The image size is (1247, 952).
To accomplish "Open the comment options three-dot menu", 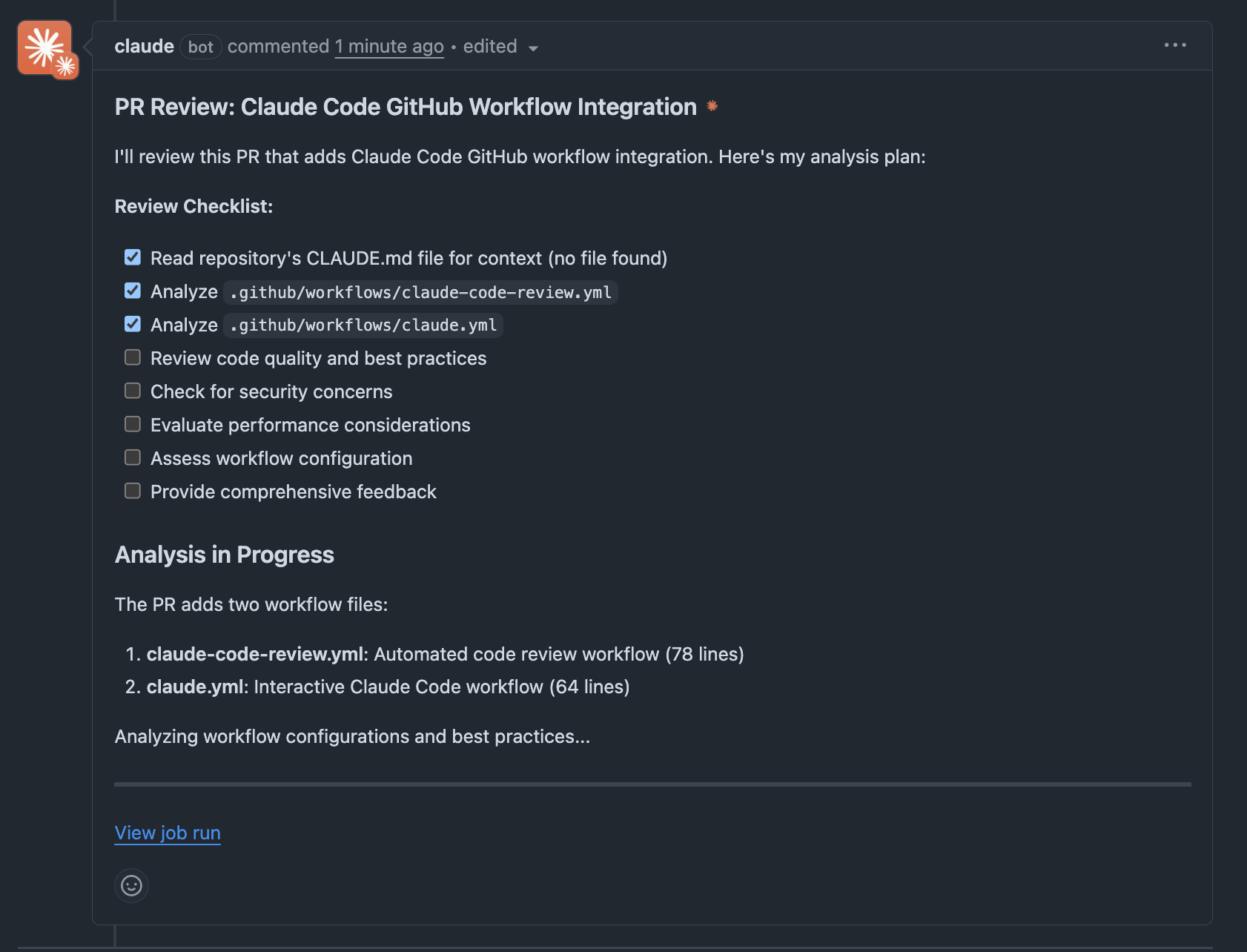I will tap(1175, 45).
